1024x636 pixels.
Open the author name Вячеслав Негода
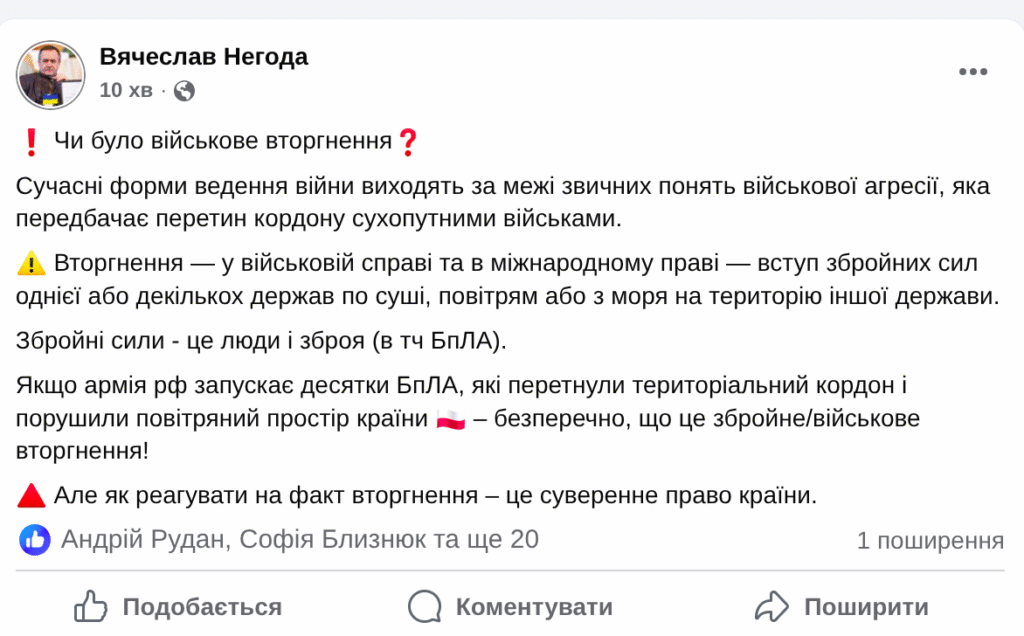coord(204,57)
